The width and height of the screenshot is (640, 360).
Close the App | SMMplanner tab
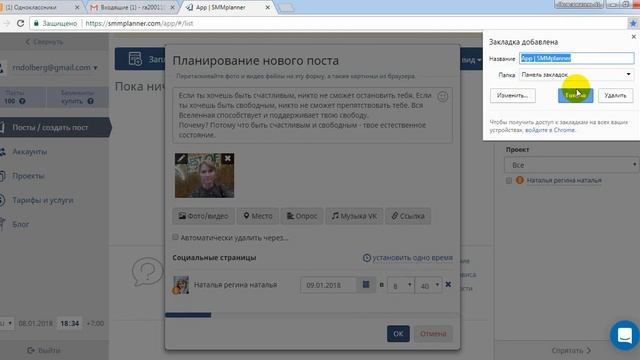(268, 7)
